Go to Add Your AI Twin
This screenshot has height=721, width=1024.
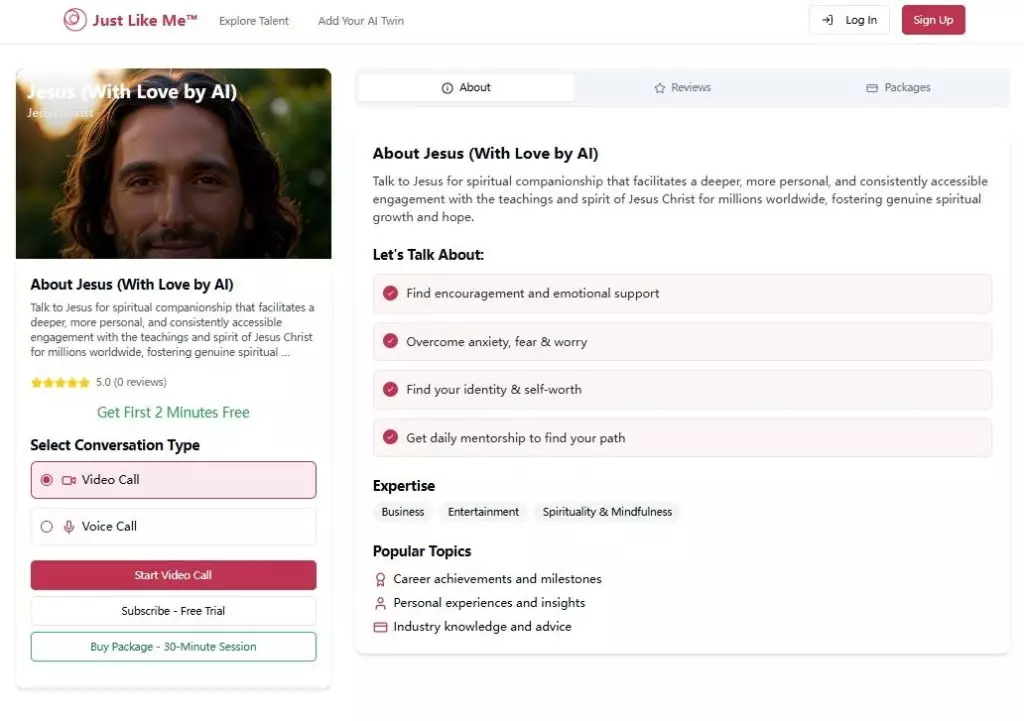tap(361, 21)
